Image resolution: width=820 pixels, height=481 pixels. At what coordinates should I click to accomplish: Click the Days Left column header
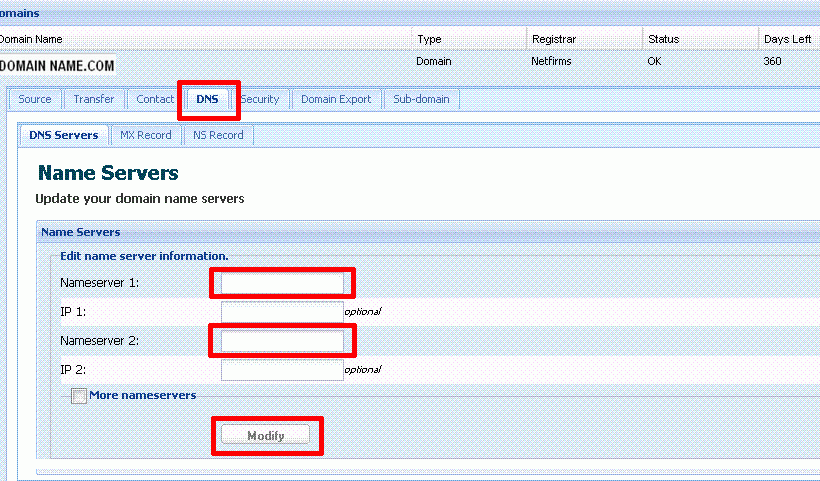[788, 39]
